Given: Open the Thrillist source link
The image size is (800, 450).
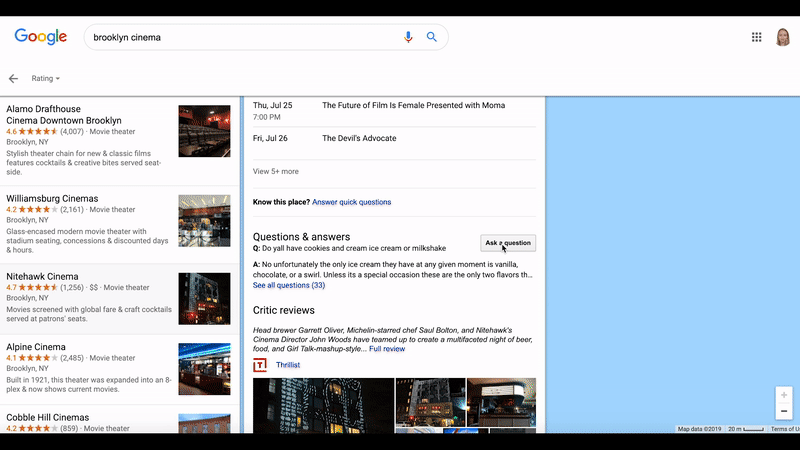Looking at the screenshot, I should pyautogui.click(x=288, y=365).
